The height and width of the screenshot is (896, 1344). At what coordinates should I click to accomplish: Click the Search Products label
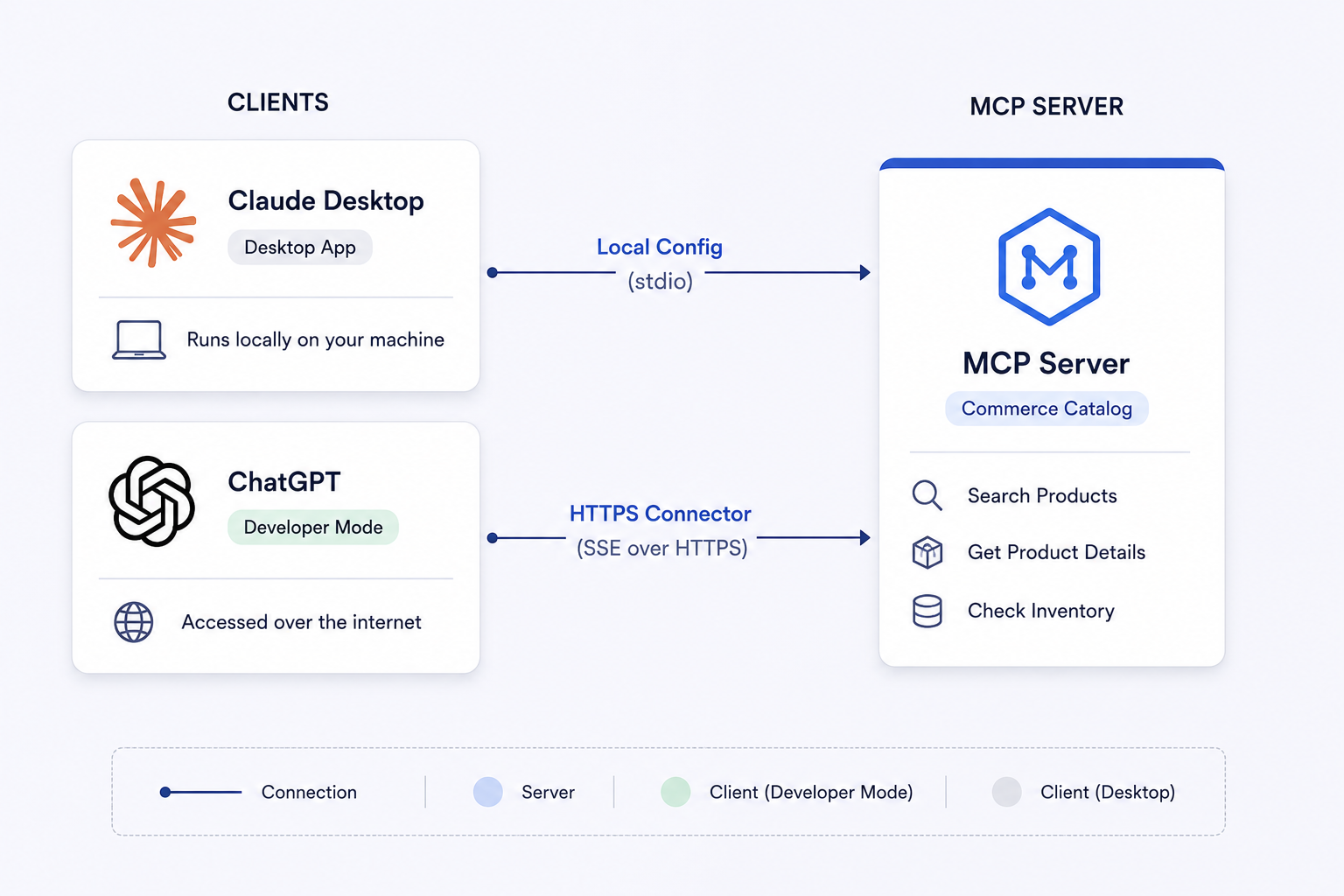[1042, 496]
